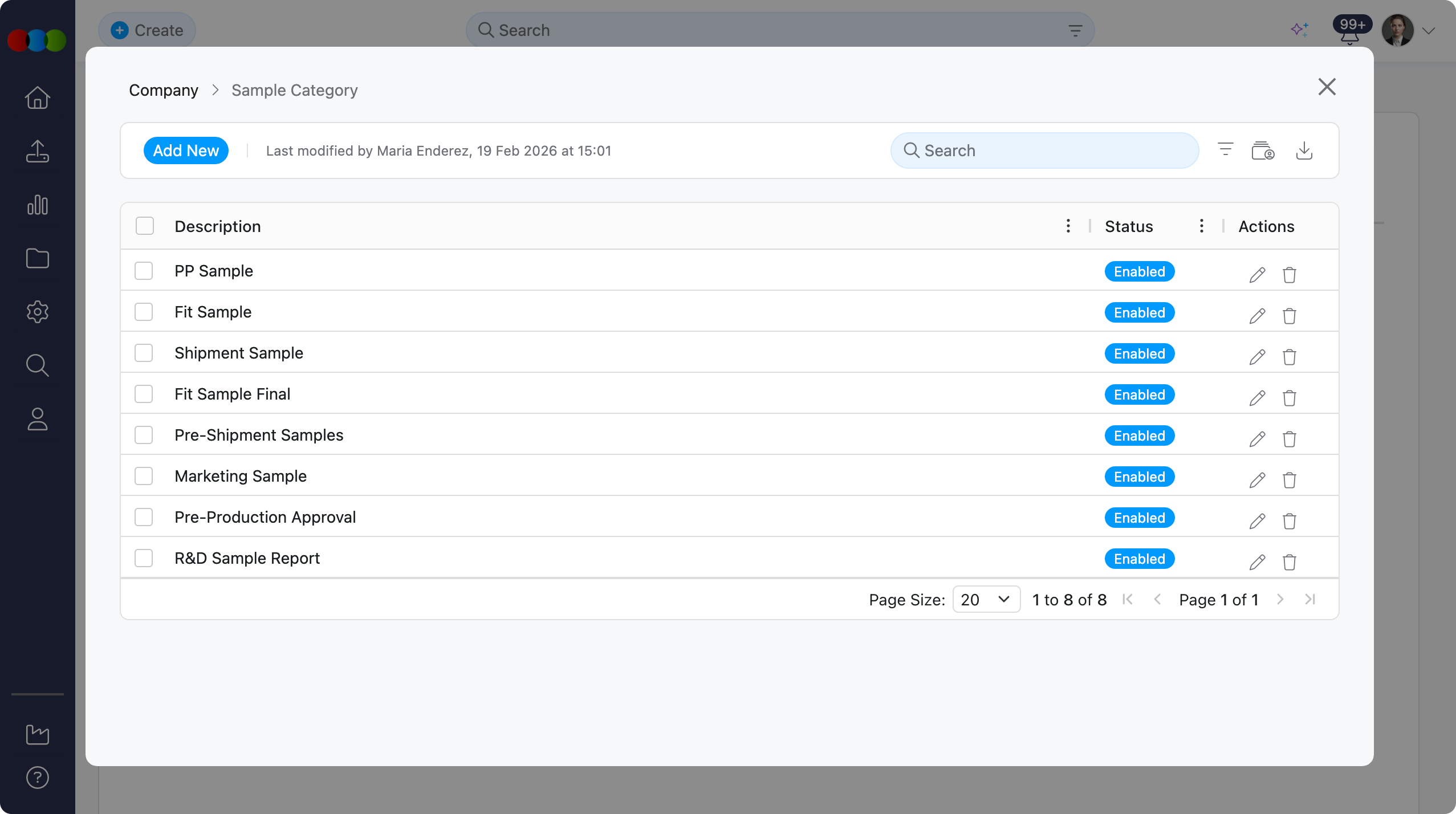Click the download export icon in toolbar
1456x814 pixels.
tap(1304, 151)
